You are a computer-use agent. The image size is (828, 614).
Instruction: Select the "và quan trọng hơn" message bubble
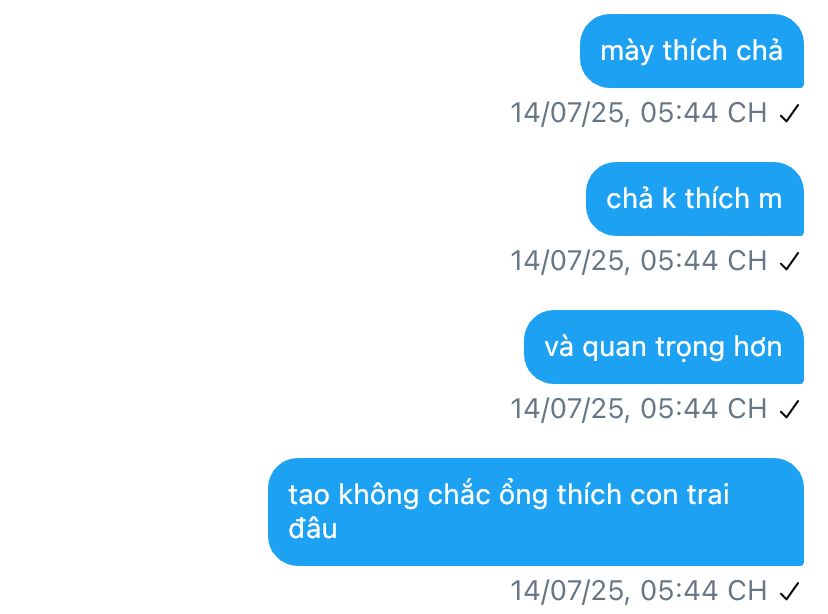tap(664, 347)
